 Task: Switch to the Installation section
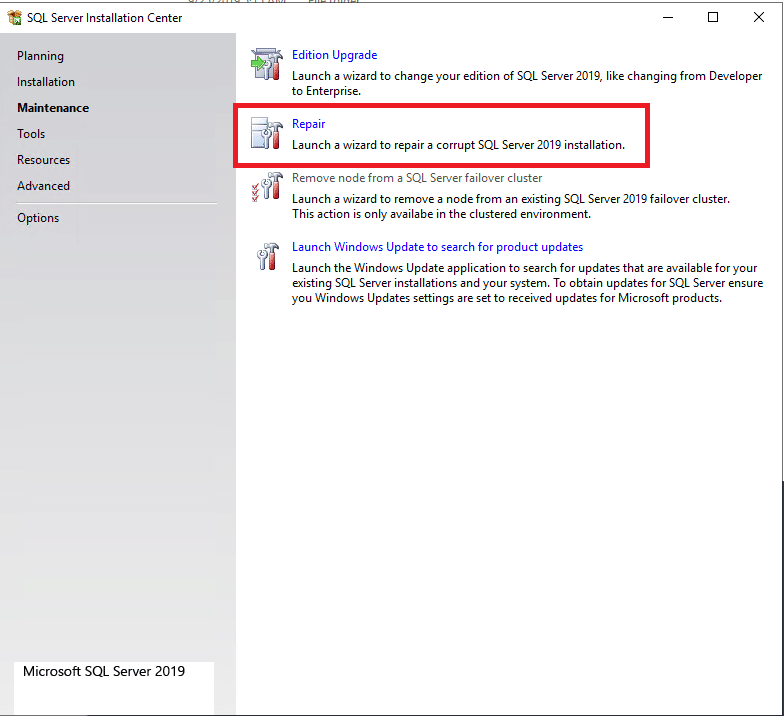click(x=46, y=82)
